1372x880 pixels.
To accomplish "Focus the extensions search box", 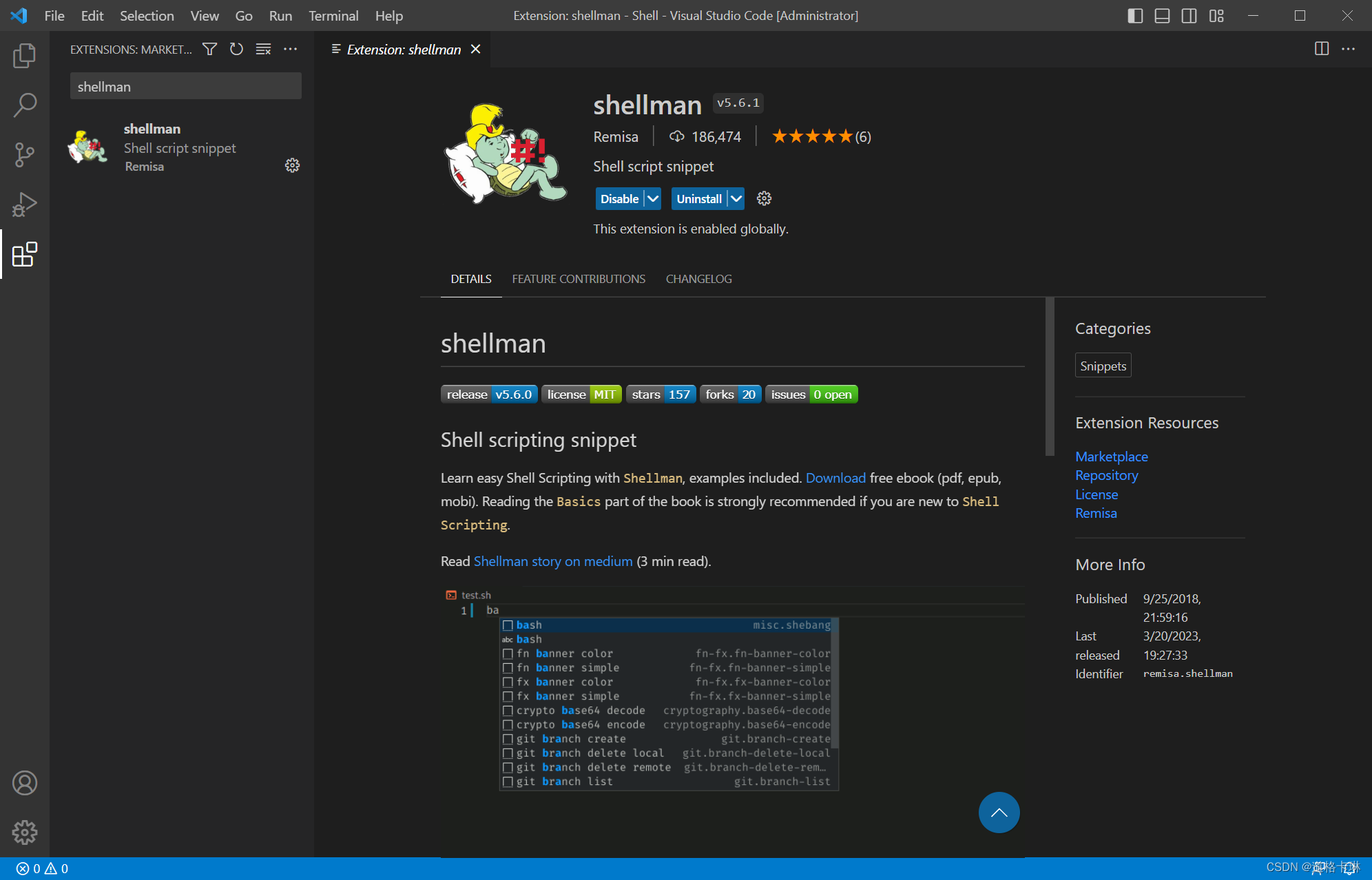I will point(185,86).
